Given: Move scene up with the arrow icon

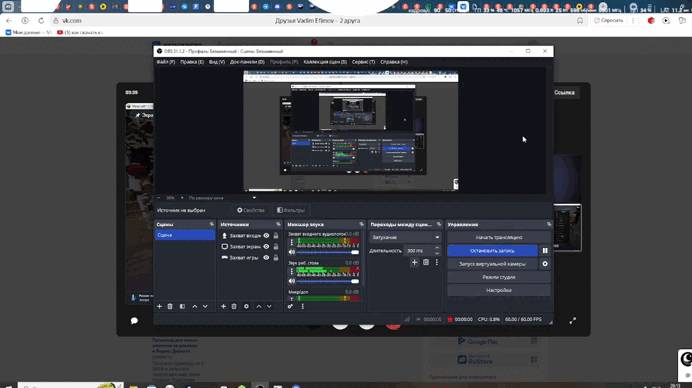Looking at the screenshot, I should pyautogui.click(x=195, y=306).
